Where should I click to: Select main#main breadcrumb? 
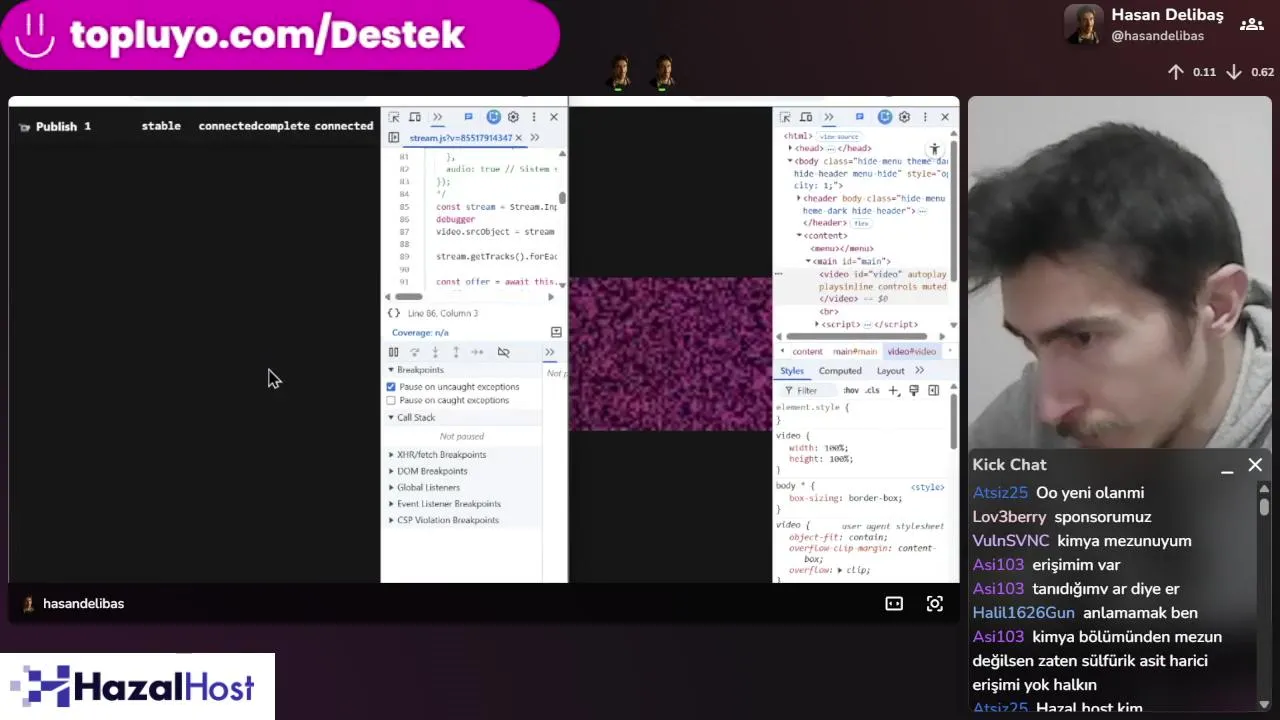[x=855, y=352]
